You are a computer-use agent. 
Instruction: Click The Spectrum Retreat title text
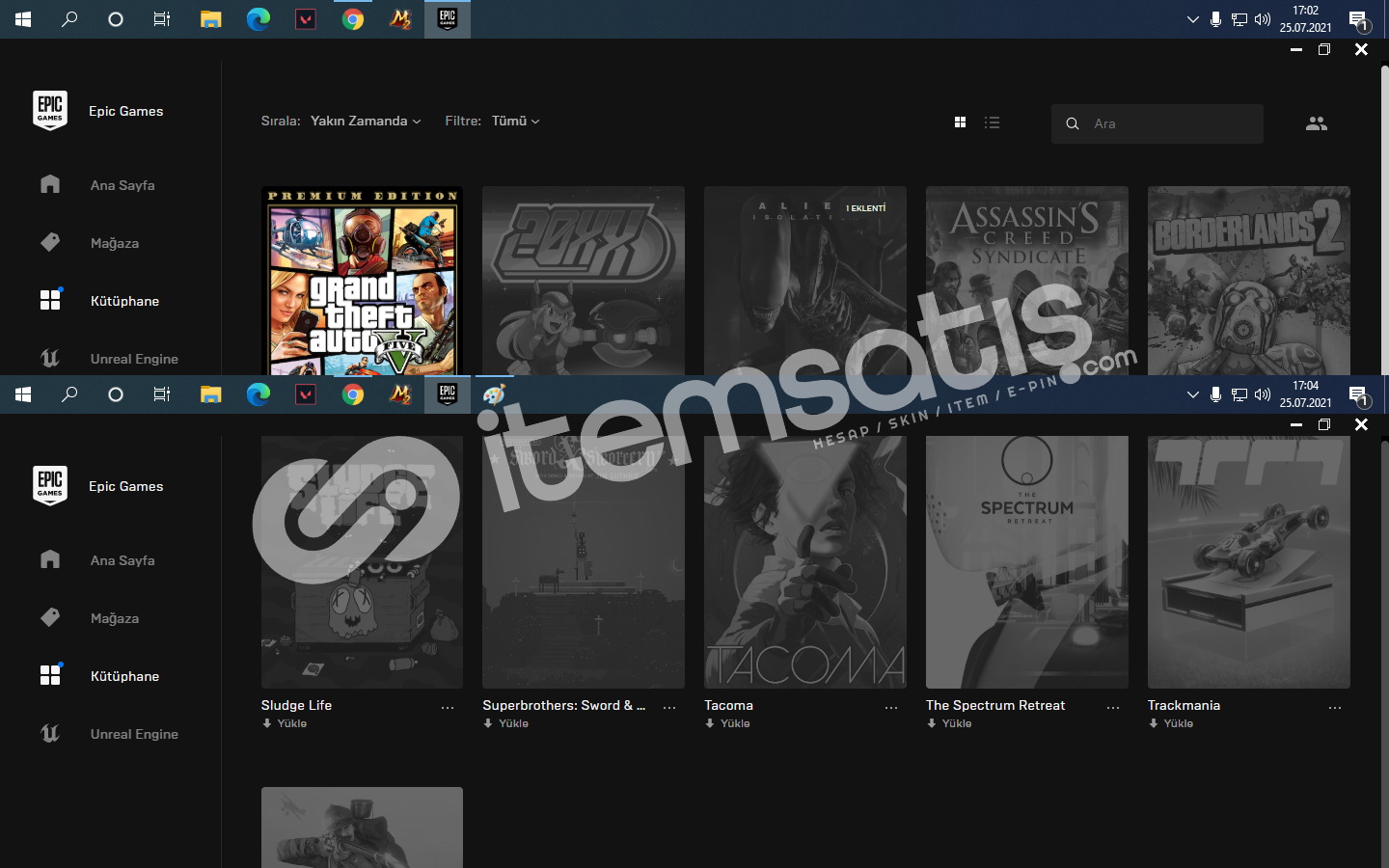[x=995, y=705]
